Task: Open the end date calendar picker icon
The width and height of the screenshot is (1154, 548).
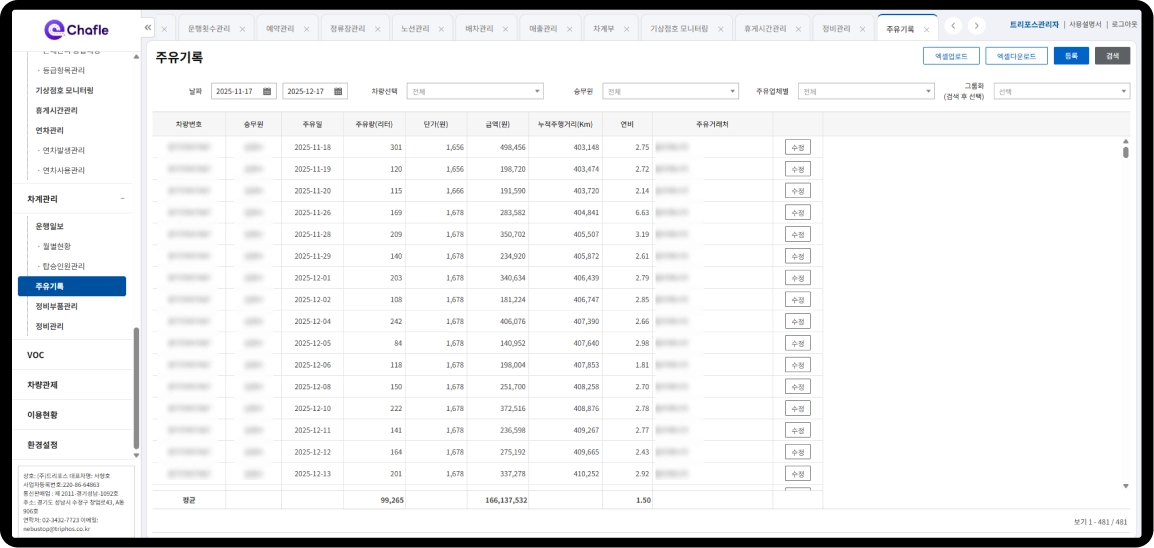Action: (339, 91)
